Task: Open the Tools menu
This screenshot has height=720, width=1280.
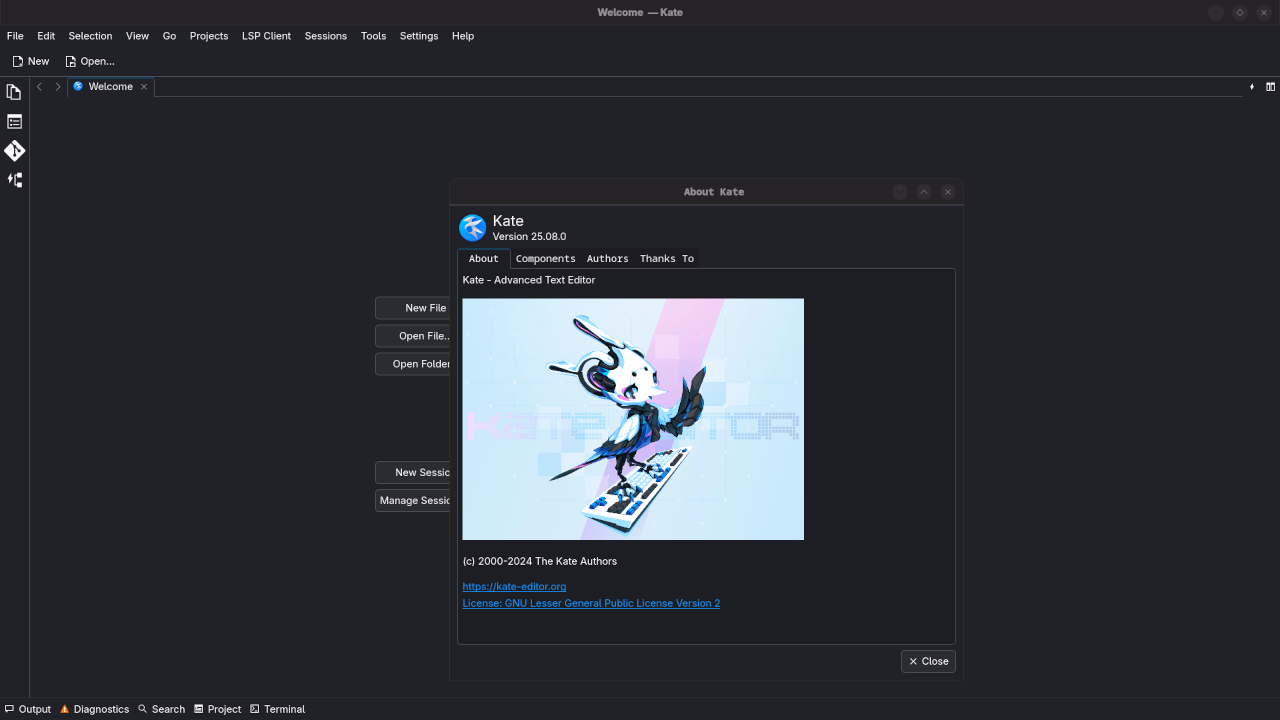Action: 373,36
